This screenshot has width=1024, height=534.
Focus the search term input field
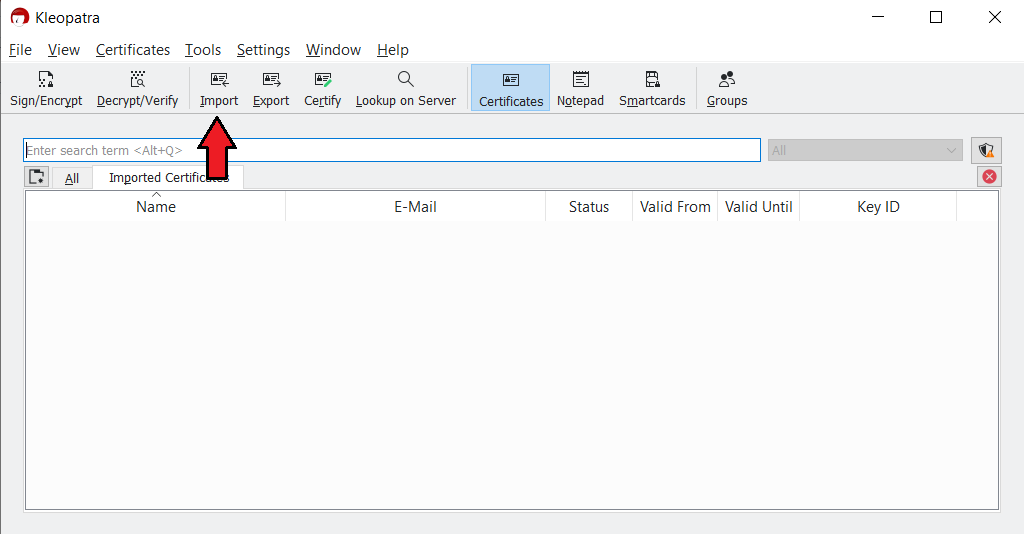pyautogui.click(x=392, y=150)
